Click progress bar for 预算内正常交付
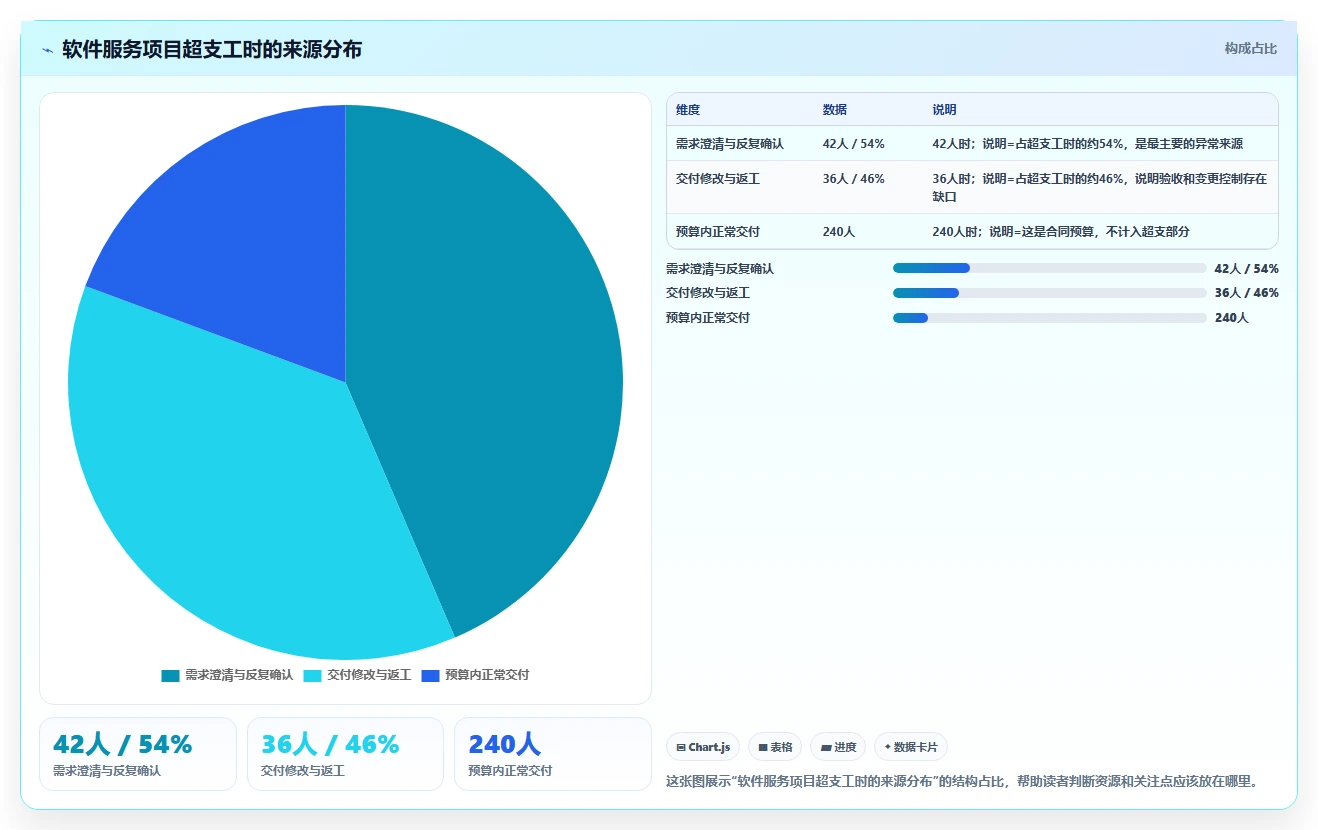 click(x=1050, y=318)
